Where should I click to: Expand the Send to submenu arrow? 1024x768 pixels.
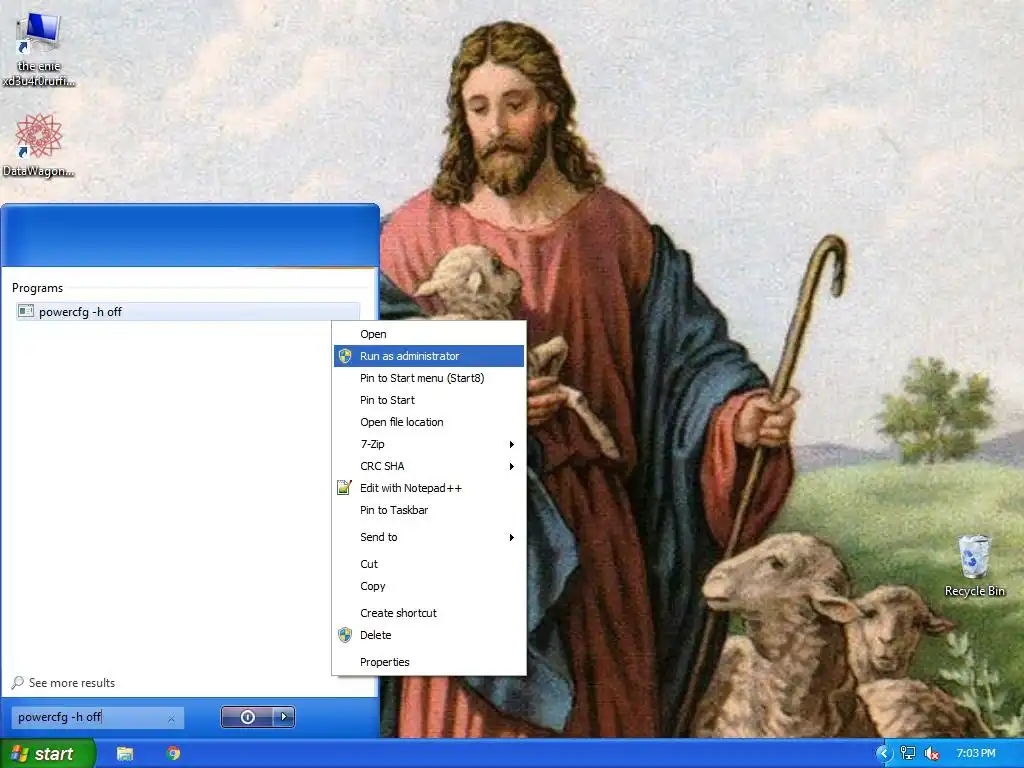click(511, 537)
